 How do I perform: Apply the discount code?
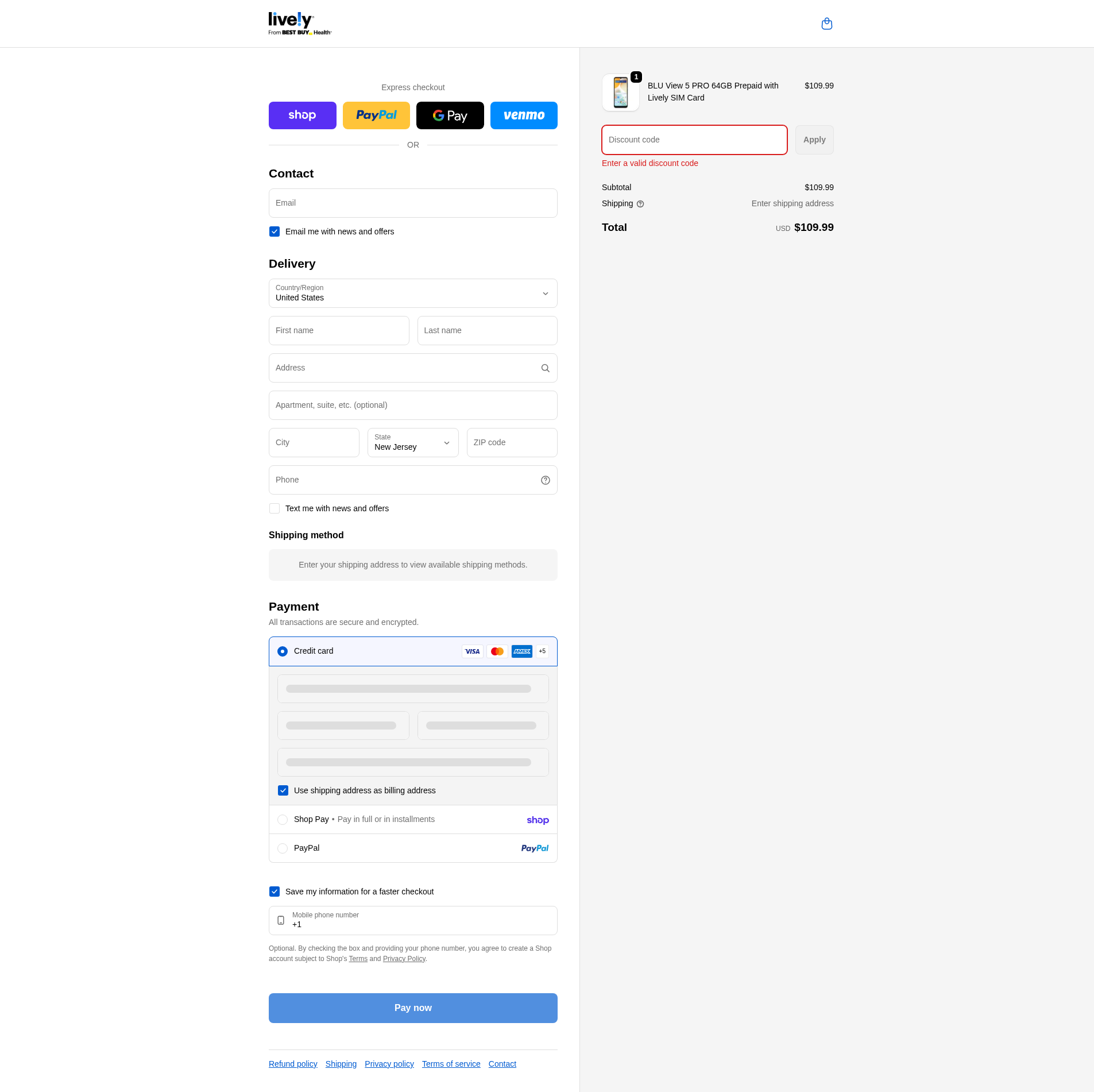click(x=814, y=140)
